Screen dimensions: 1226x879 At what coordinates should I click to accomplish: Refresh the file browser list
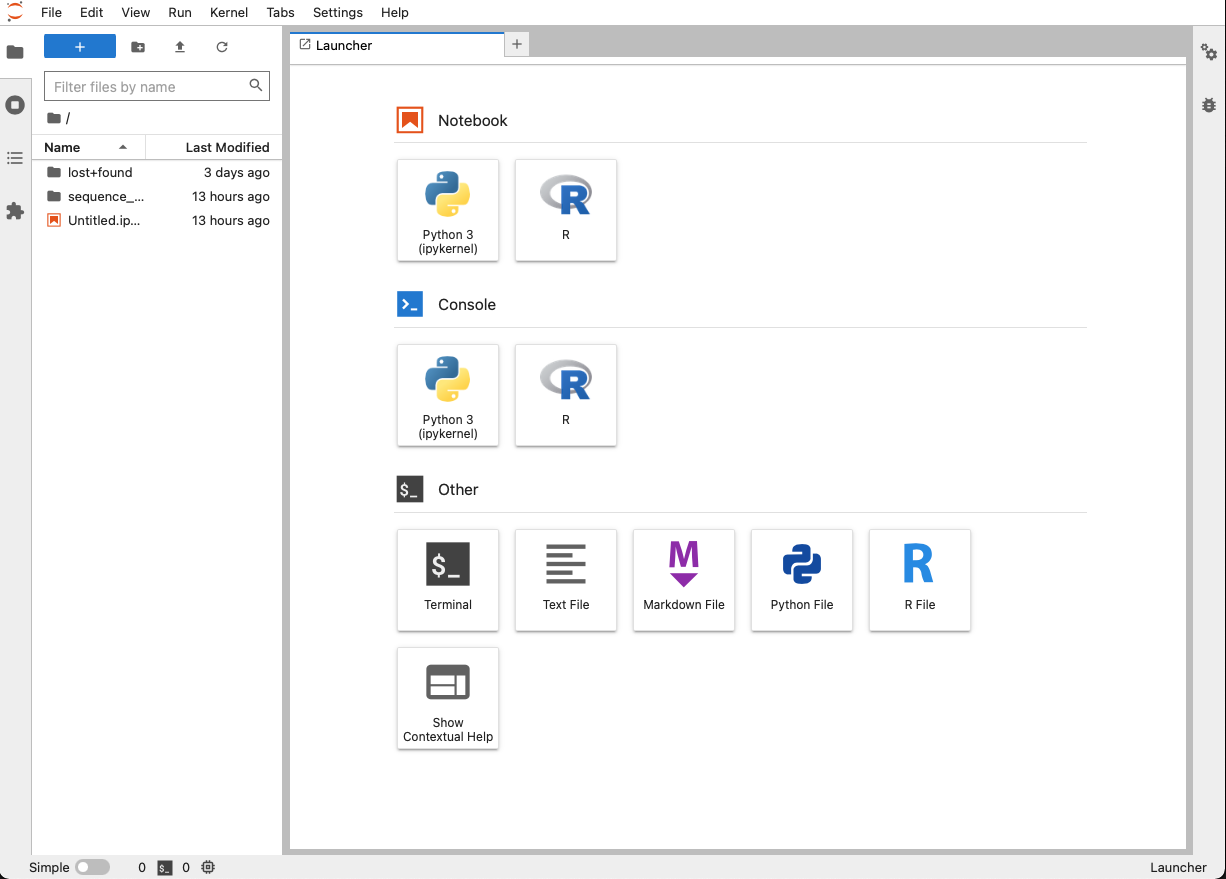(222, 47)
